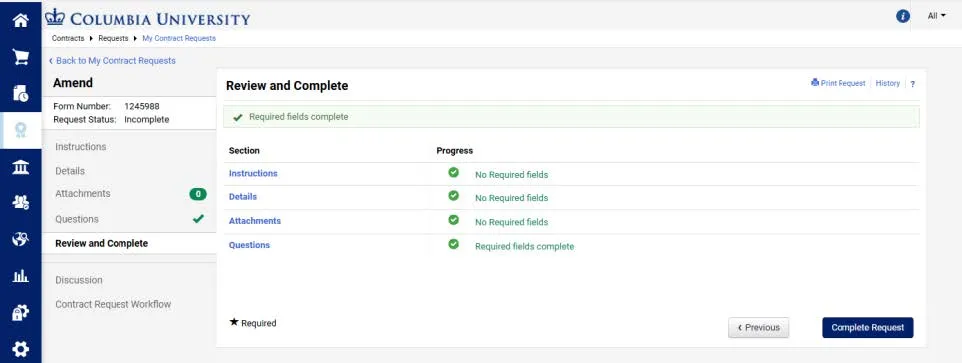Screen dimensions: 962x363
Task: Open the settings gear icon at bottom
Action: click(x=20, y=350)
